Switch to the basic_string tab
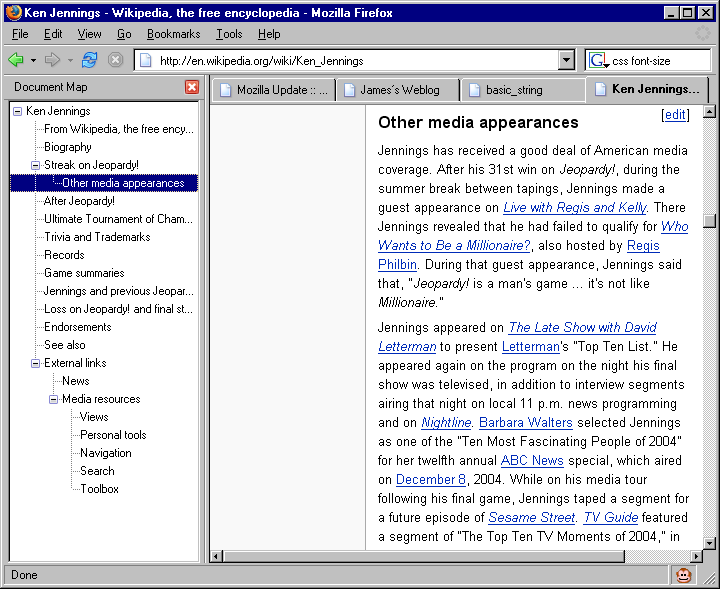Image resolution: width=720 pixels, height=589 pixels. click(x=523, y=90)
